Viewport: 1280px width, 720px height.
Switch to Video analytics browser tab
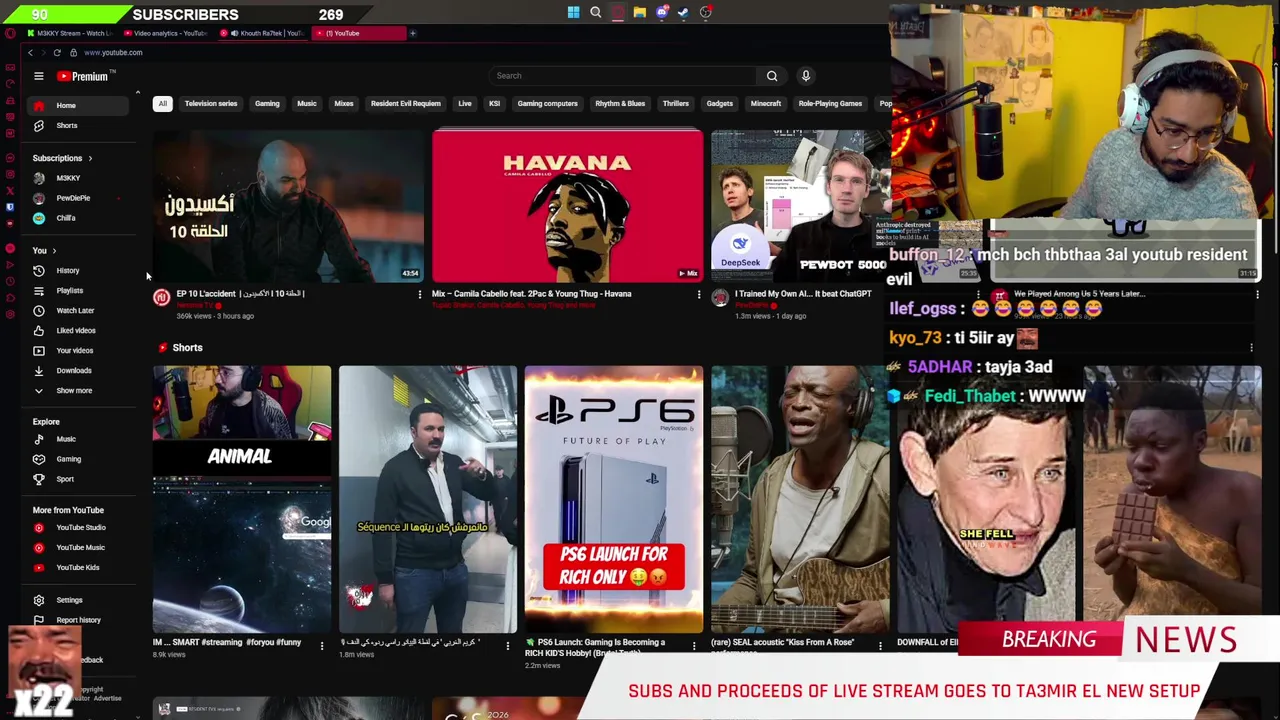pyautogui.click(x=165, y=33)
